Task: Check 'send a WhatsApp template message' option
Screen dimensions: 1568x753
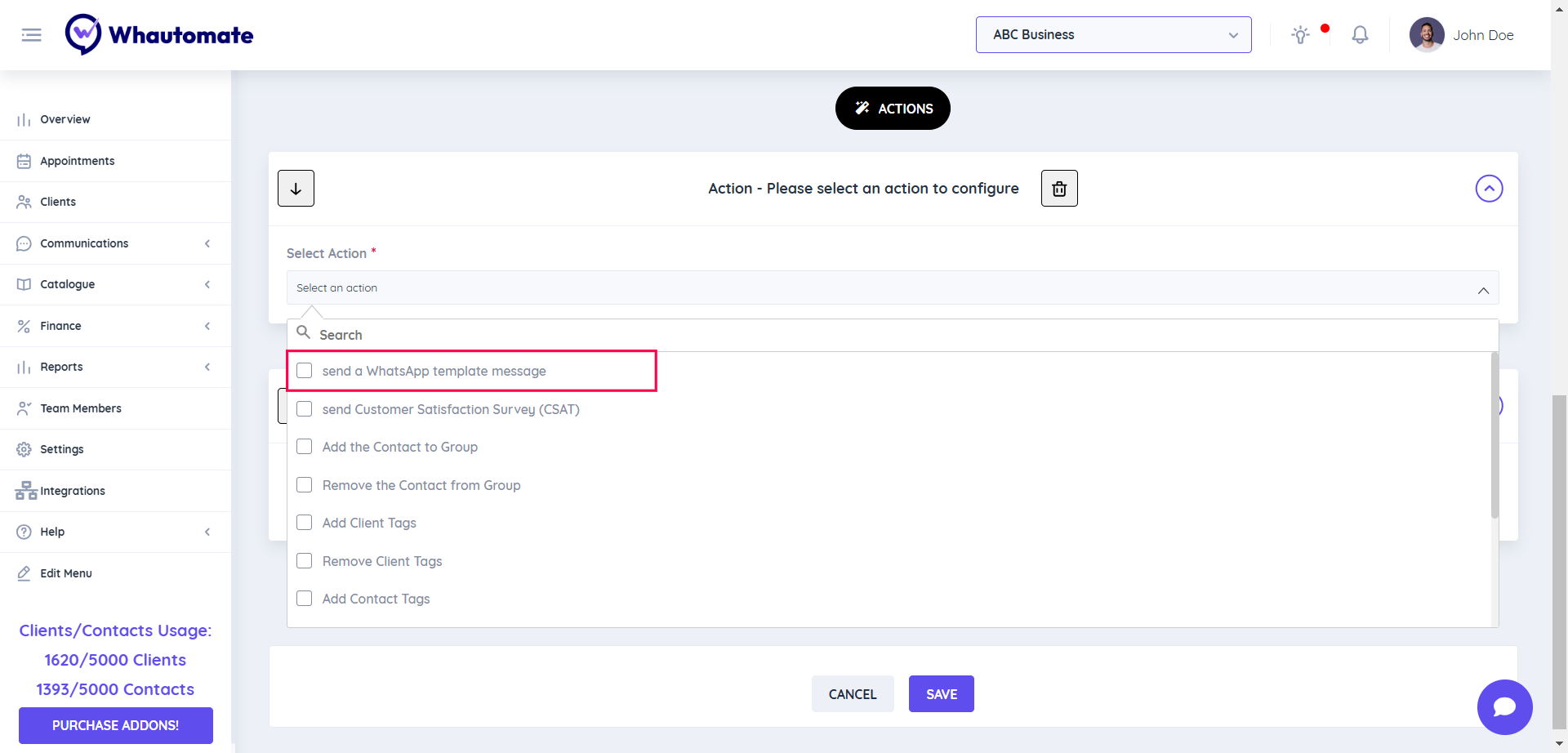Action: point(305,371)
